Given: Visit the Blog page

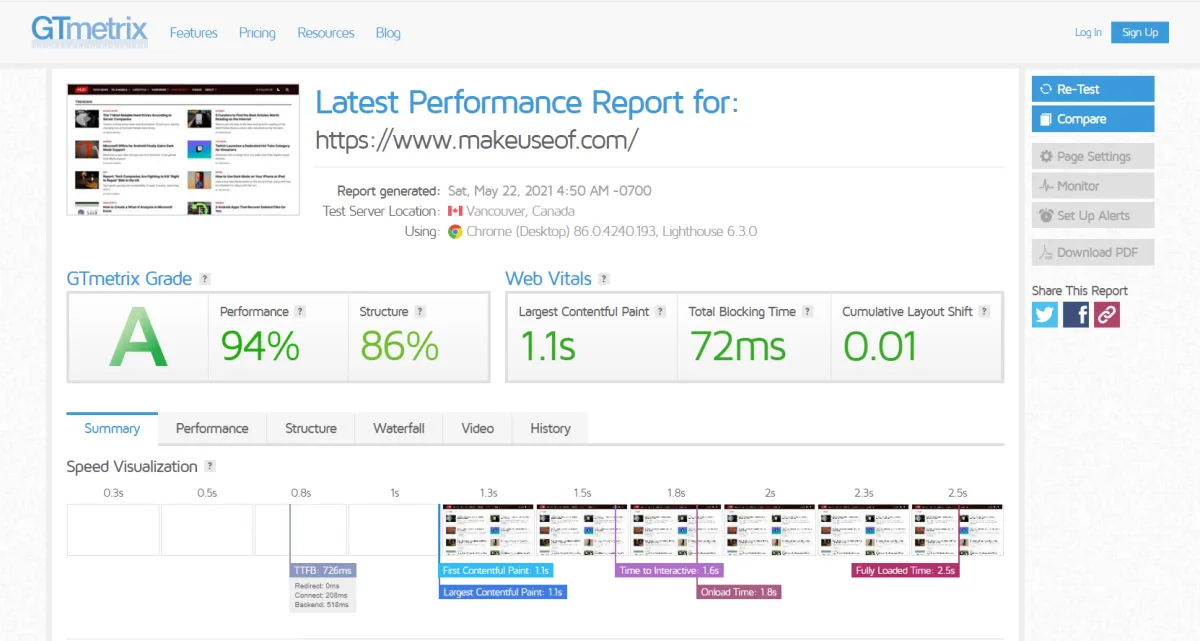Looking at the screenshot, I should pos(388,33).
